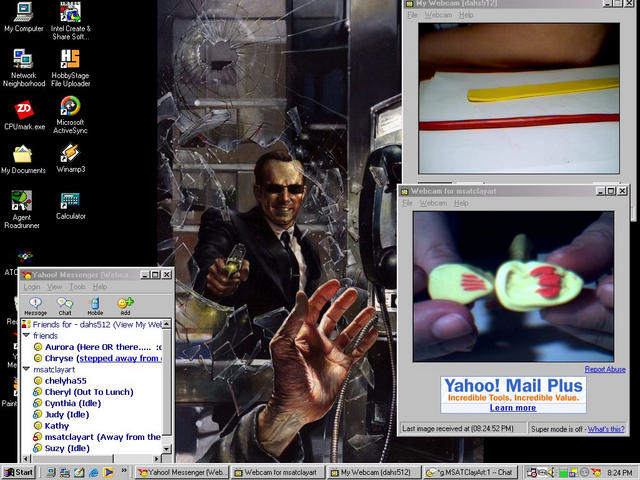Open File menu in My Webcam window
This screenshot has width=640, height=480.
click(x=412, y=15)
